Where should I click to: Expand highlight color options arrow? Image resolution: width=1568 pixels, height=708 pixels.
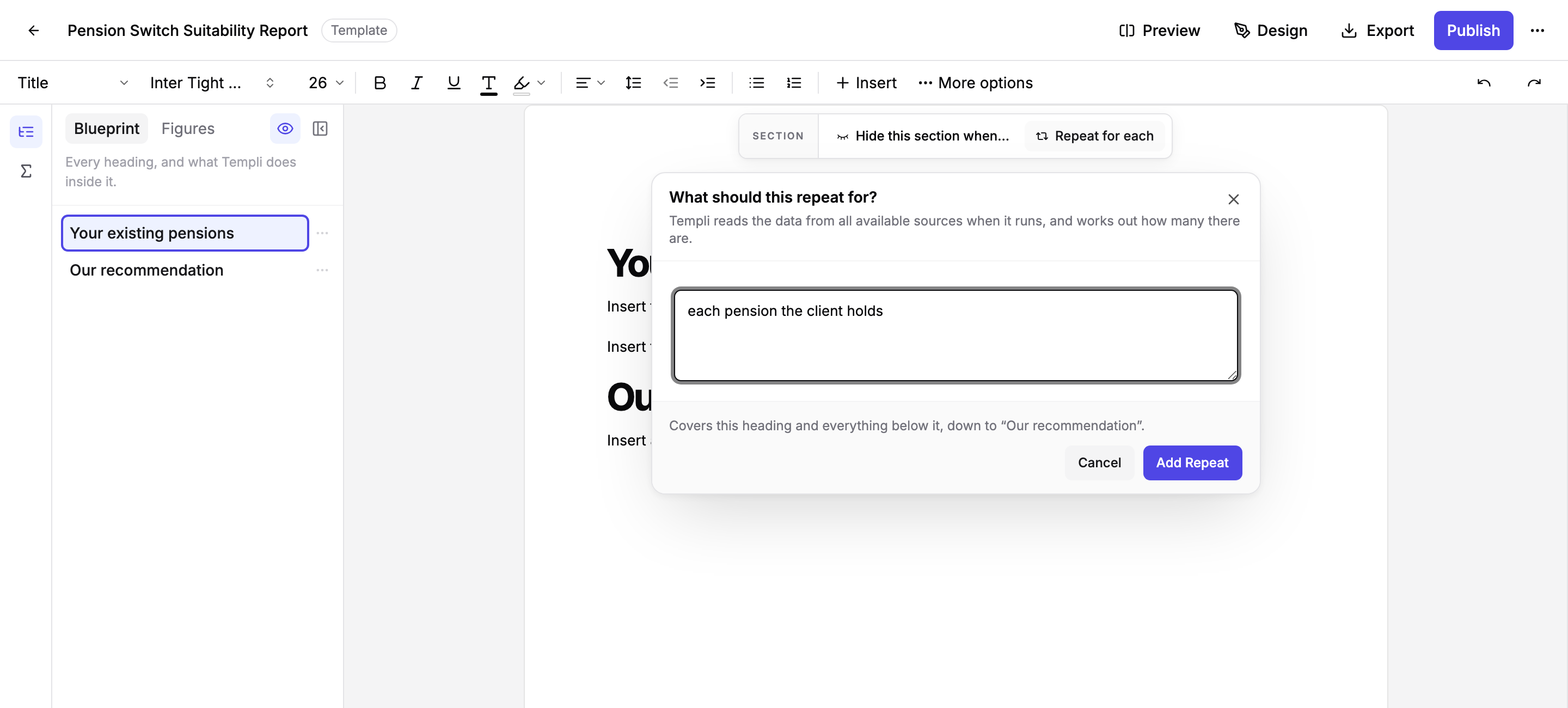coord(541,83)
